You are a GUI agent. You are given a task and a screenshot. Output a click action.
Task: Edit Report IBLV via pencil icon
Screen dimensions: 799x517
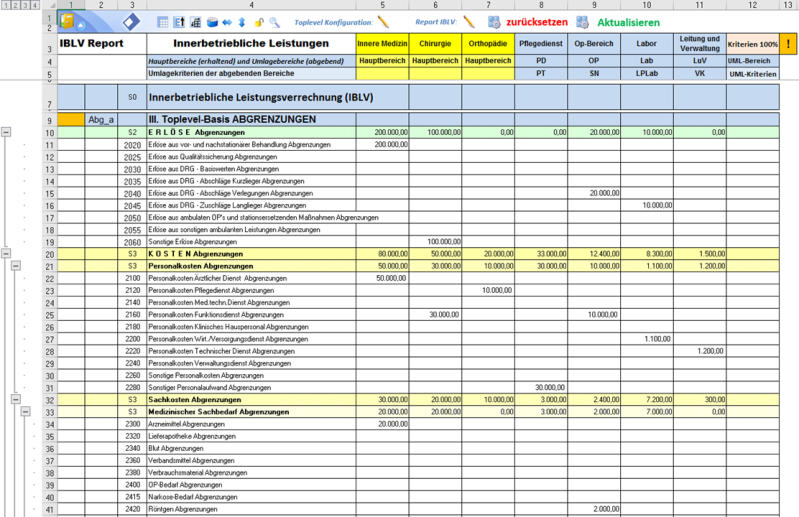coord(468,21)
